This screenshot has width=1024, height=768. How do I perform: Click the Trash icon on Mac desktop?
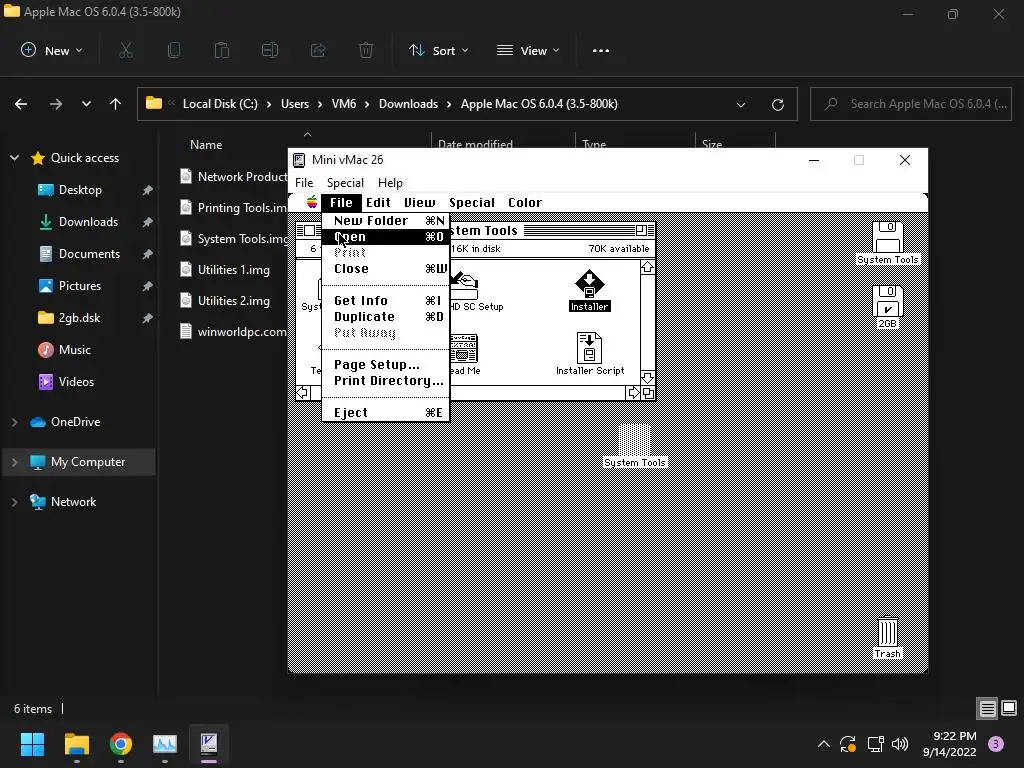[887, 632]
